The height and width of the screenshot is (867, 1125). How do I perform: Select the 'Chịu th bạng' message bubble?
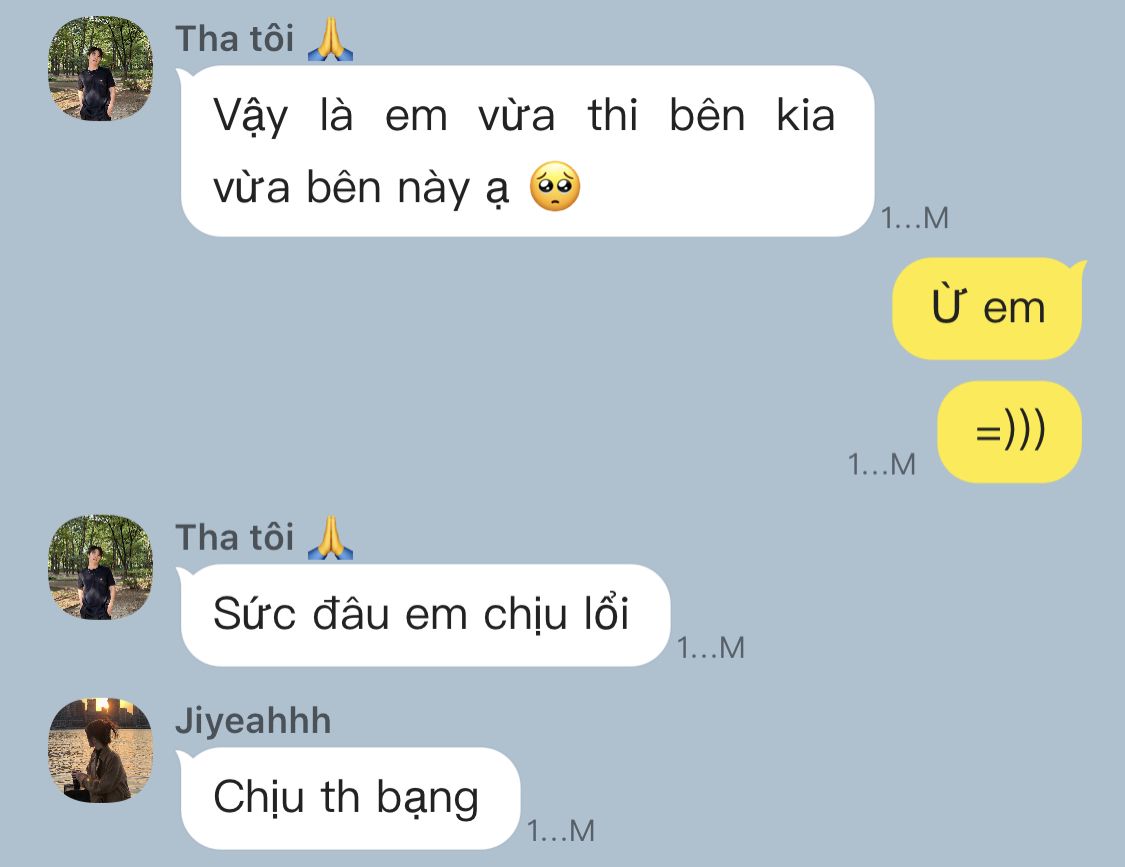coord(349,798)
